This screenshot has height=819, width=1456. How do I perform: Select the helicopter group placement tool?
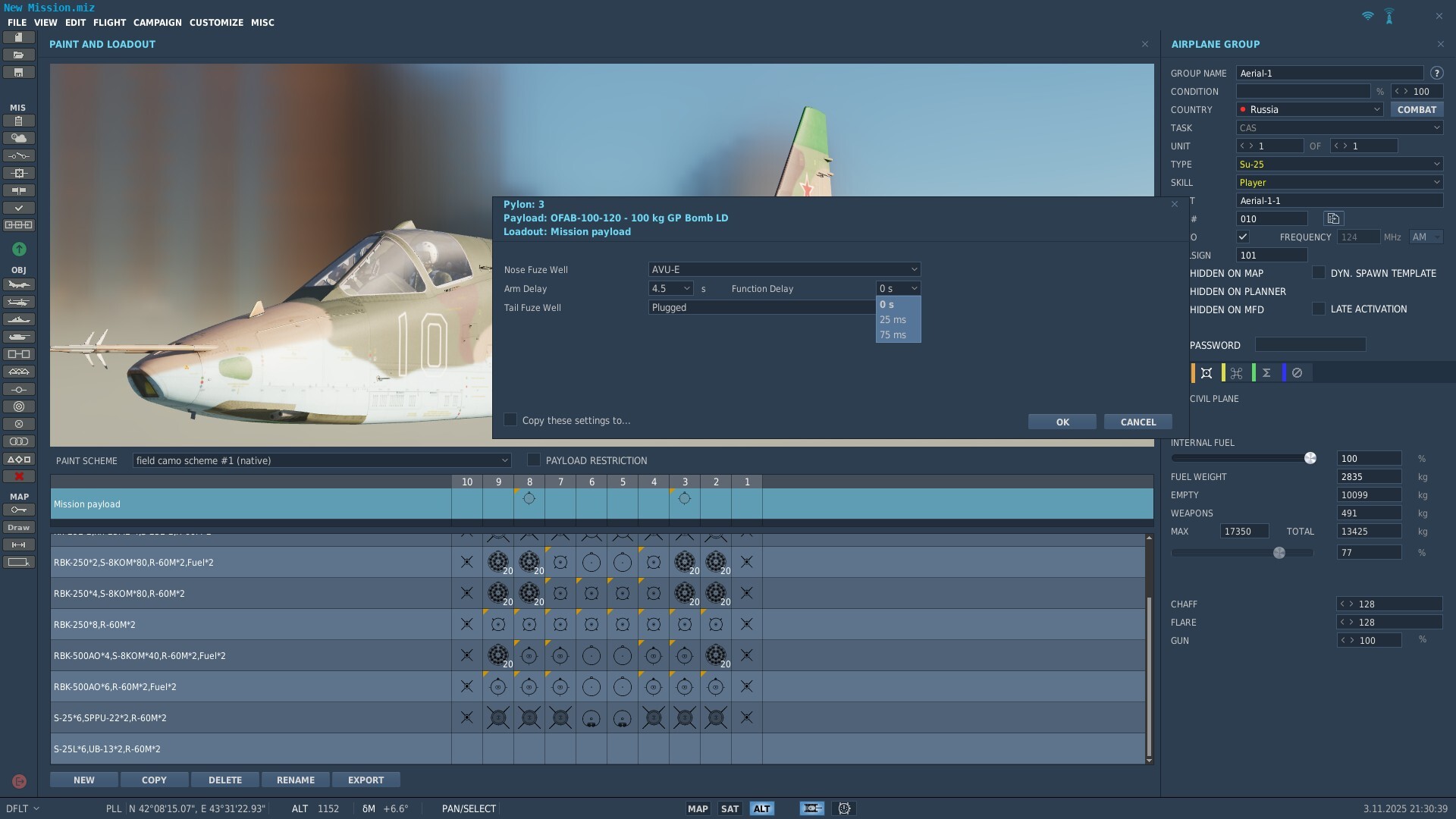[19, 303]
